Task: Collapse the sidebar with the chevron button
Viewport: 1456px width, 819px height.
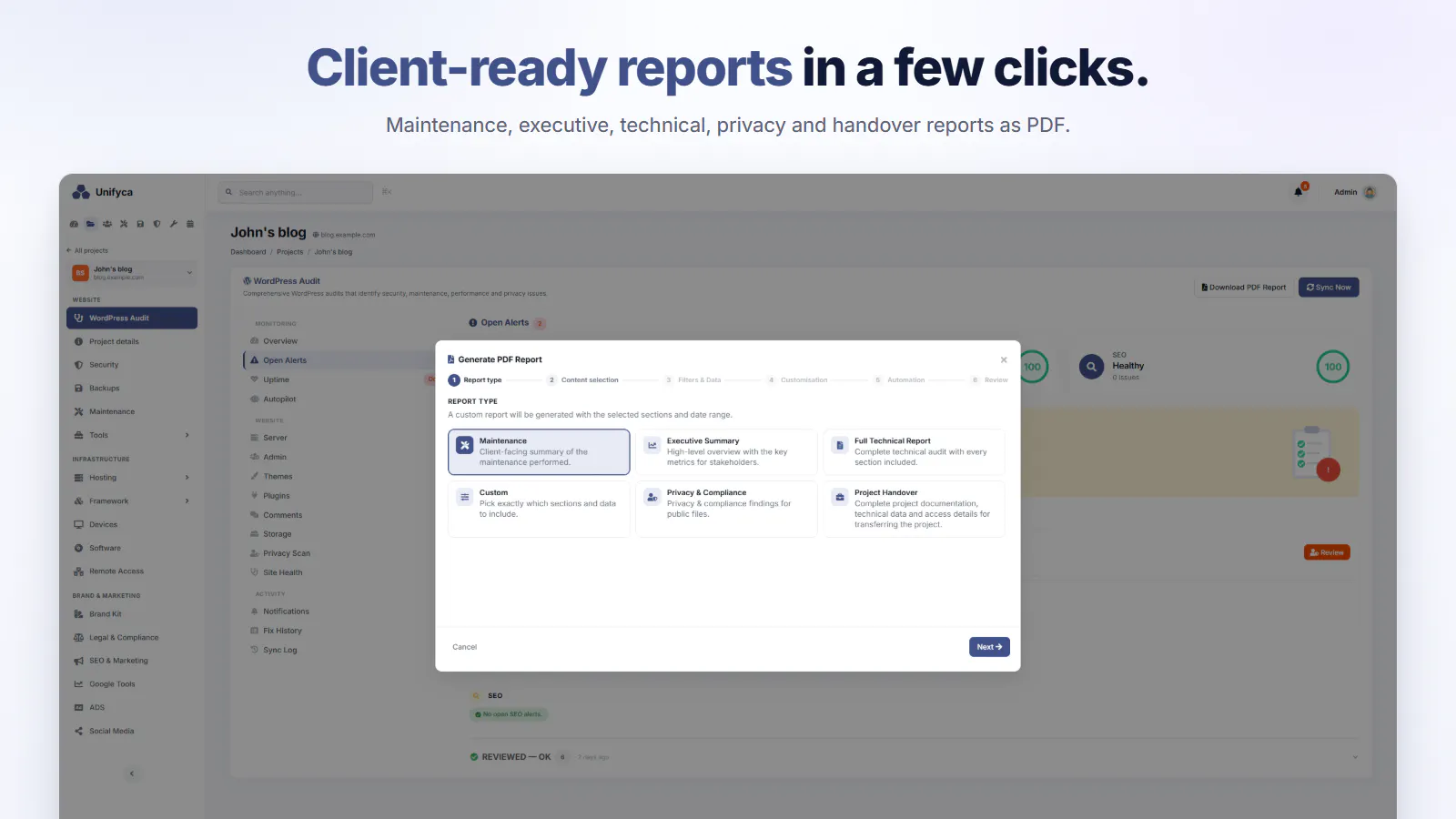Action: (x=132, y=773)
